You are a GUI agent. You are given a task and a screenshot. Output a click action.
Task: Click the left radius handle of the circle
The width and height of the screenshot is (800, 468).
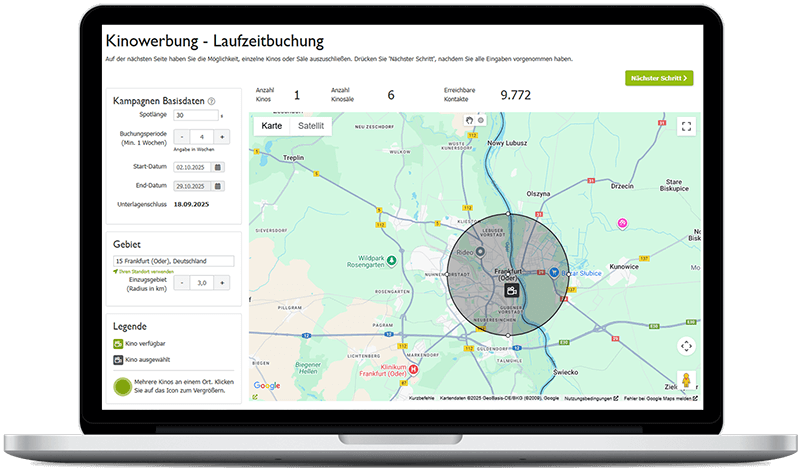(x=447, y=275)
